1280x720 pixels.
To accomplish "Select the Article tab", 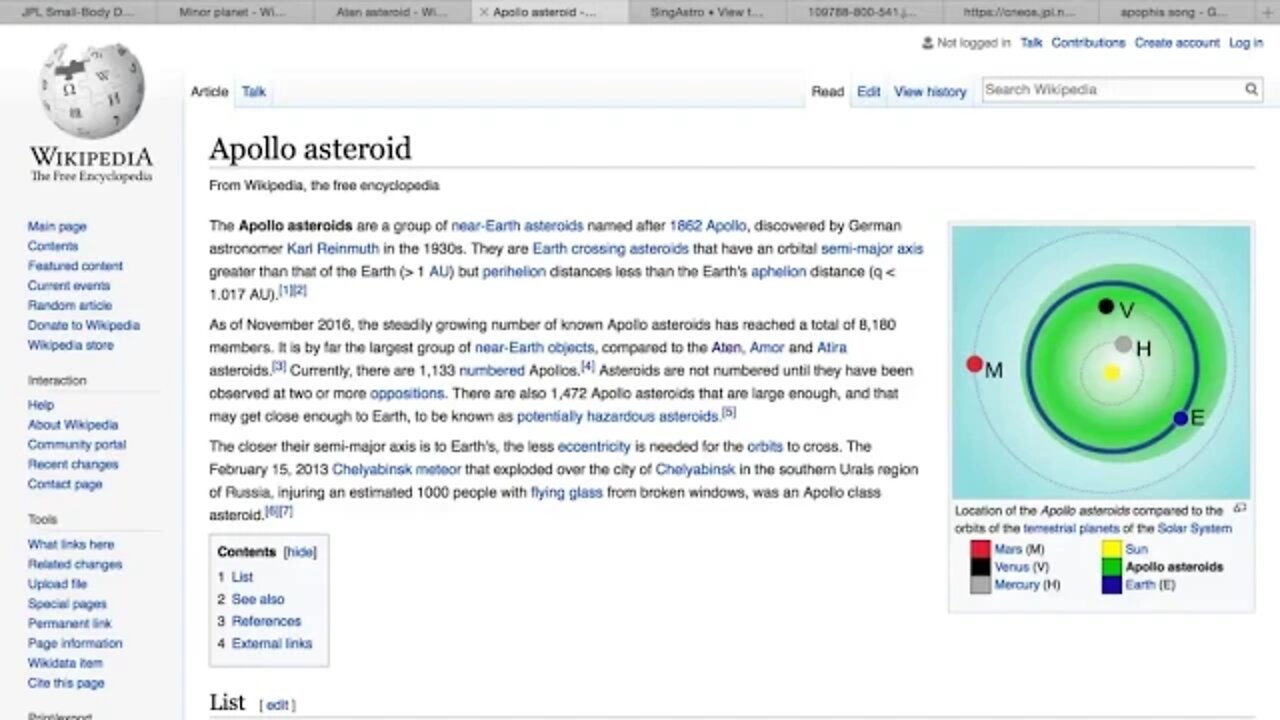I will (x=210, y=91).
